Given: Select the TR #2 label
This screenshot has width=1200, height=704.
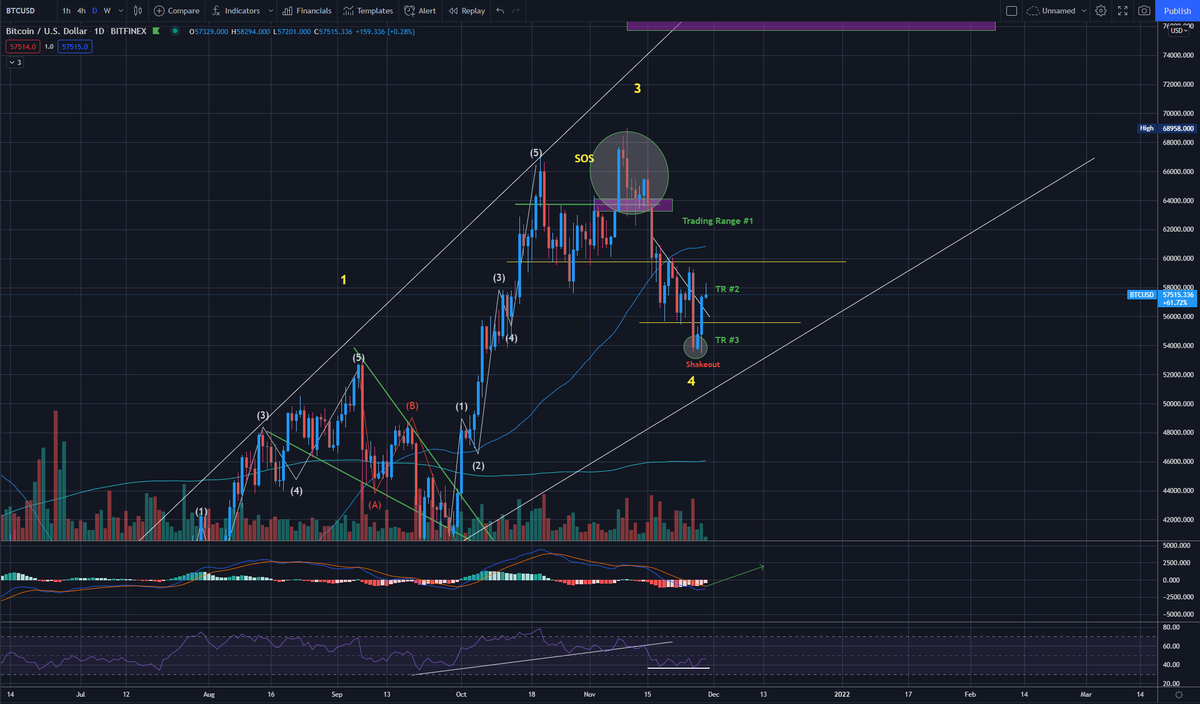Looking at the screenshot, I should pyautogui.click(x=725, y=289).
